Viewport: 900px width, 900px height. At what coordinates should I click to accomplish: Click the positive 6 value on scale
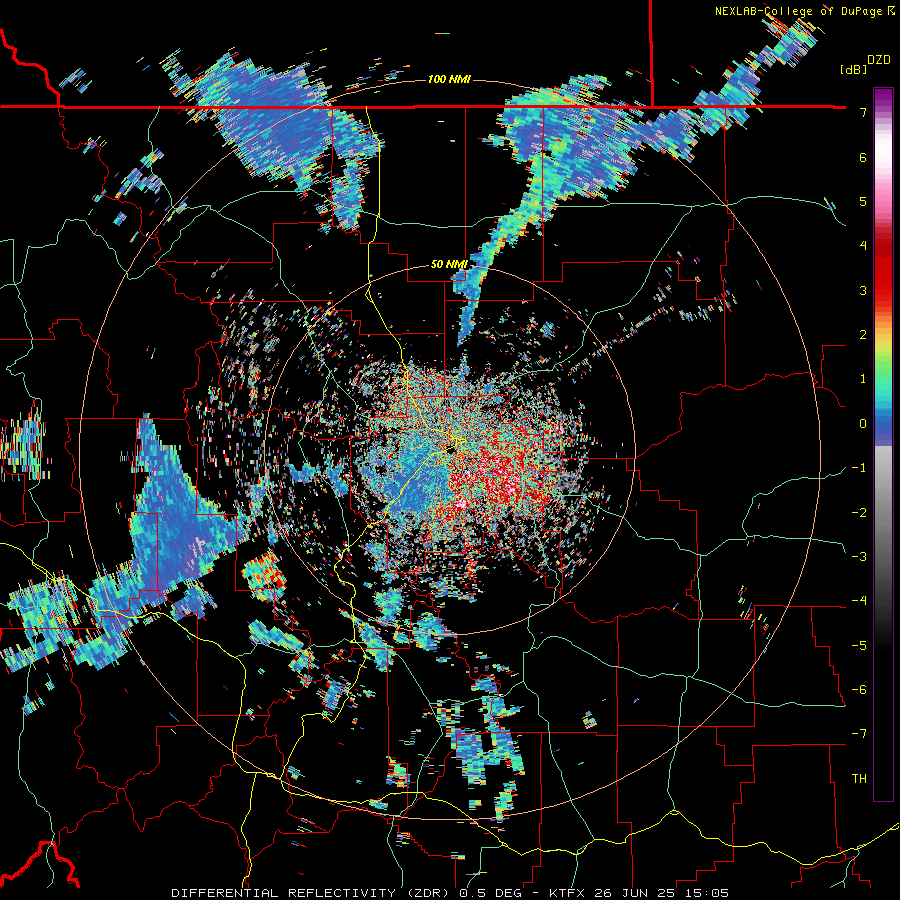coord(863,157)
